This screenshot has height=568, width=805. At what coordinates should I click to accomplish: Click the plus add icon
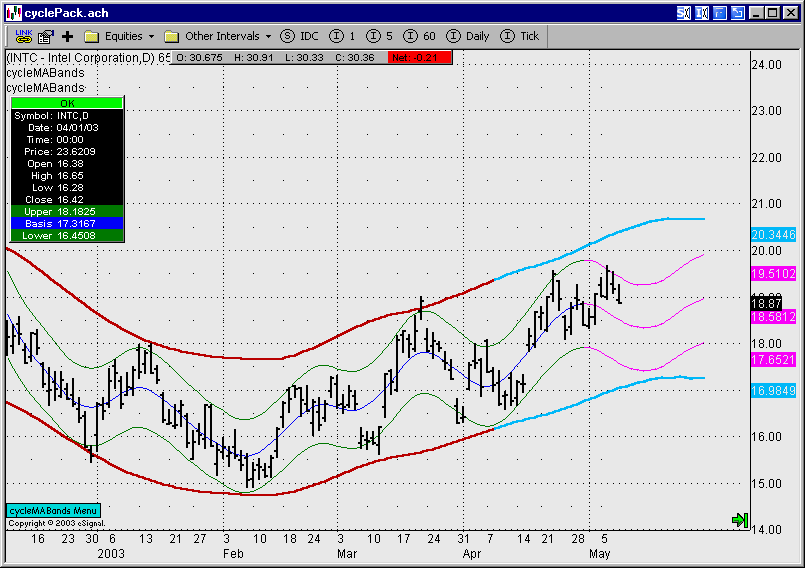67,36
